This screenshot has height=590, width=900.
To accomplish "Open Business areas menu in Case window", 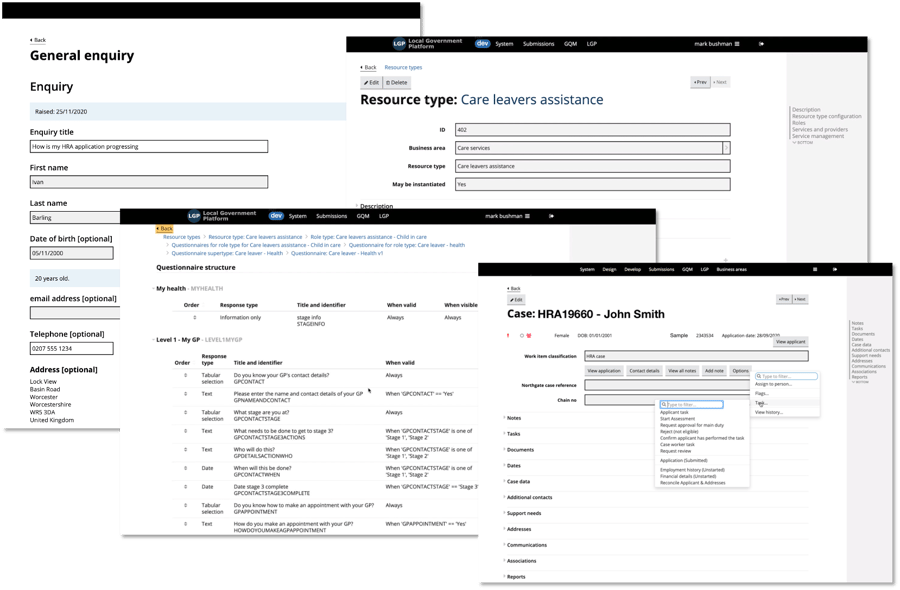I will [x=731, y=269].
